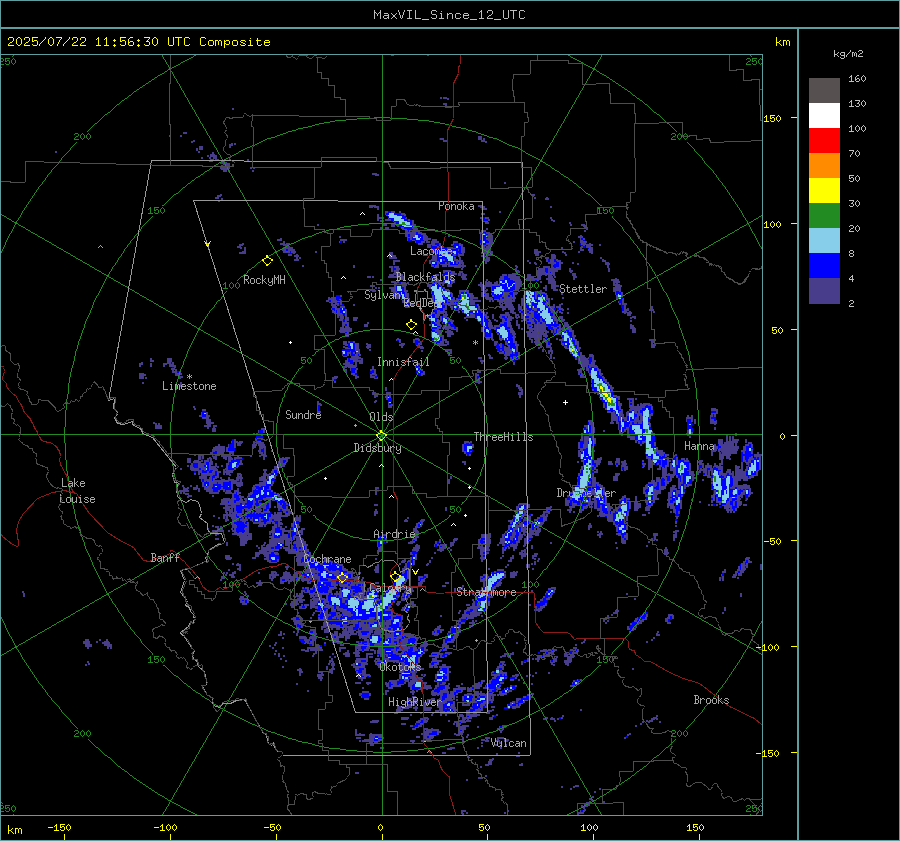Click the RockyMH location label
The width and height of the screenshot is (900, 841).
click(x=264, y=280)
